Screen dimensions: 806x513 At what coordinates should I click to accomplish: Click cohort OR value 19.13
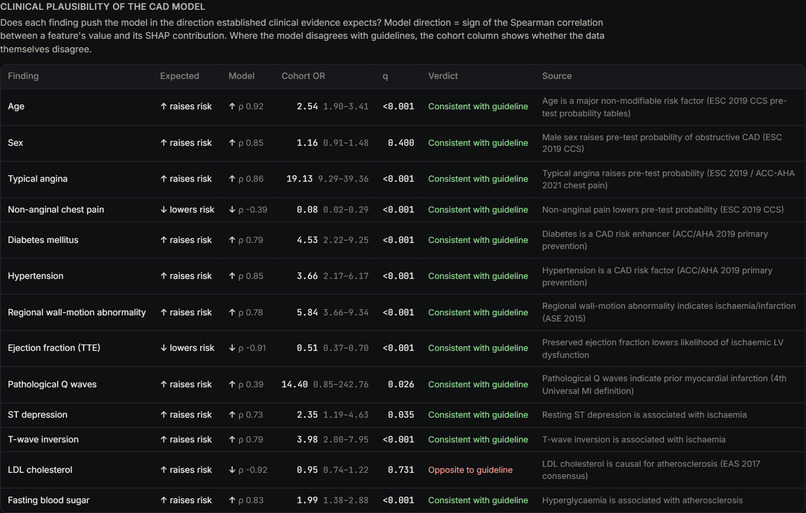click(300, 179)
